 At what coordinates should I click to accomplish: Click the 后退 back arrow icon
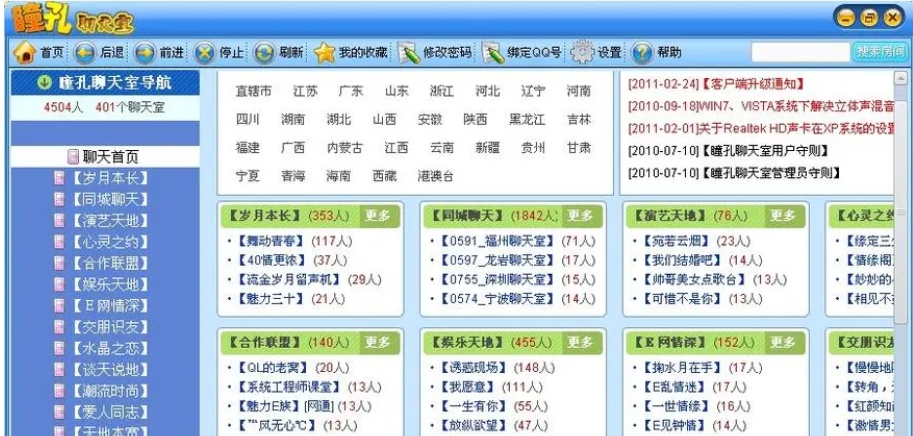coord(85,53)
